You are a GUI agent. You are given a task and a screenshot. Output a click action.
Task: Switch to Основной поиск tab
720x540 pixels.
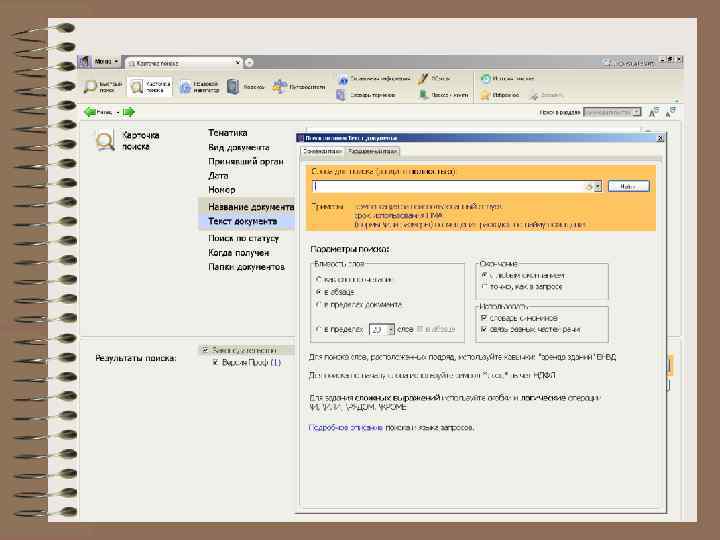(322, 152)
